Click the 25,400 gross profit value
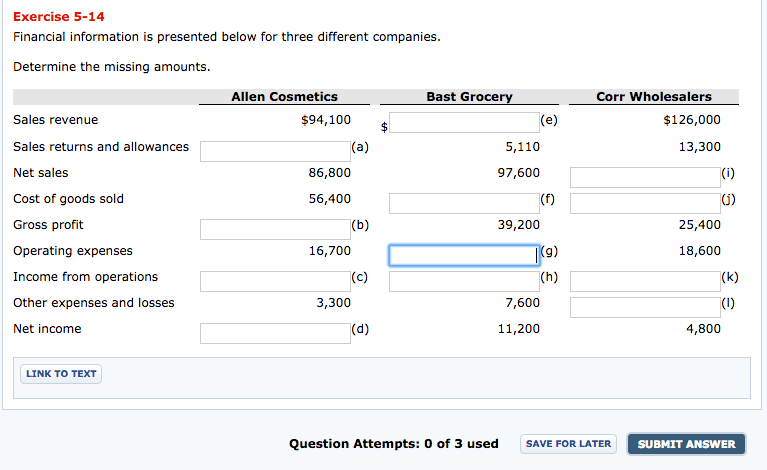The image size is (767, 470). click(x=699, y=224)
